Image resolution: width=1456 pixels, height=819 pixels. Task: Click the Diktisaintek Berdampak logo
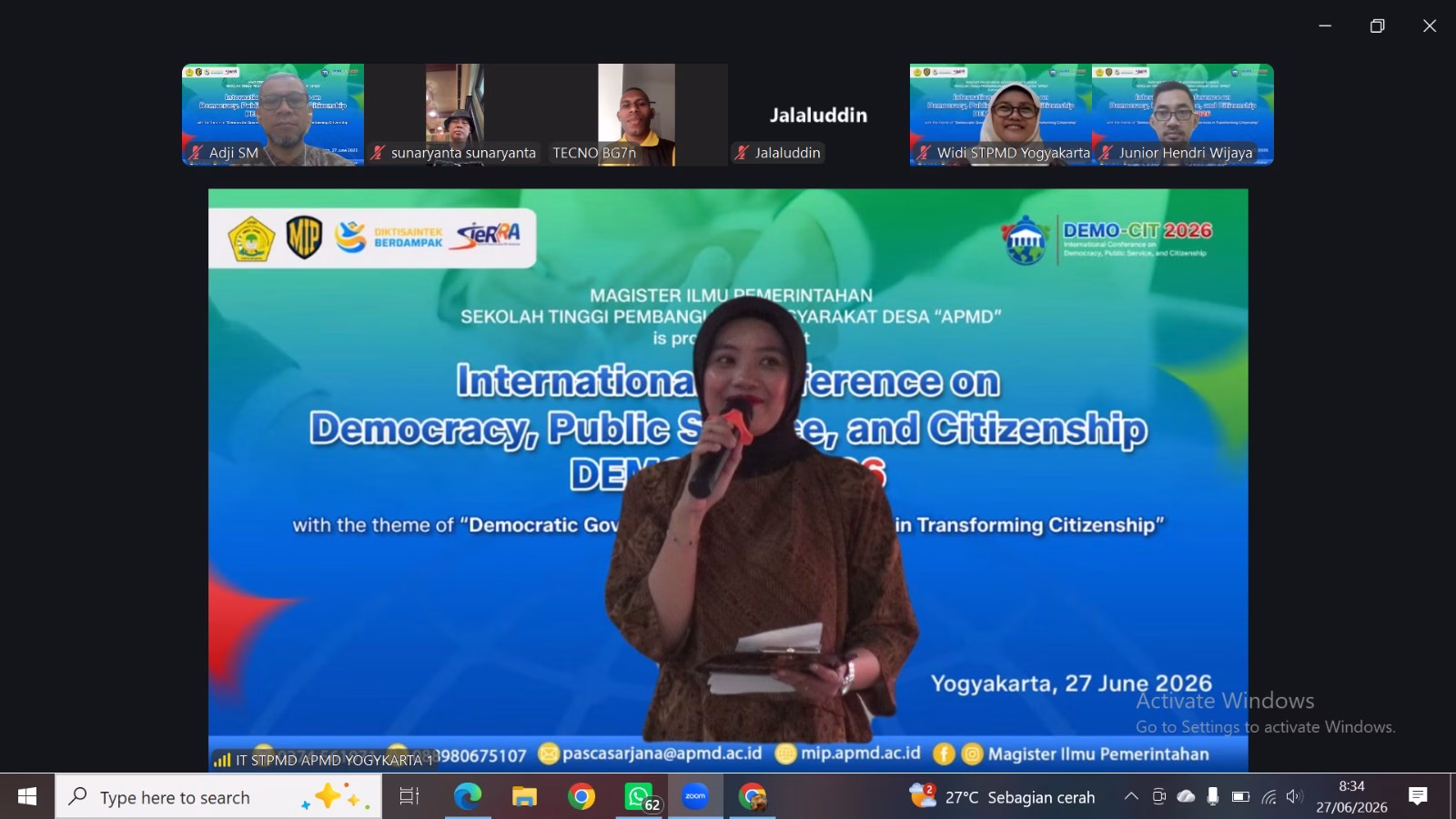(x=389, y=238)
